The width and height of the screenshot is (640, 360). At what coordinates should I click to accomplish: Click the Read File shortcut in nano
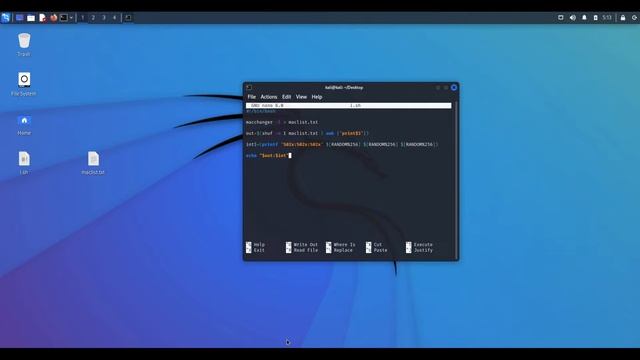302,250
